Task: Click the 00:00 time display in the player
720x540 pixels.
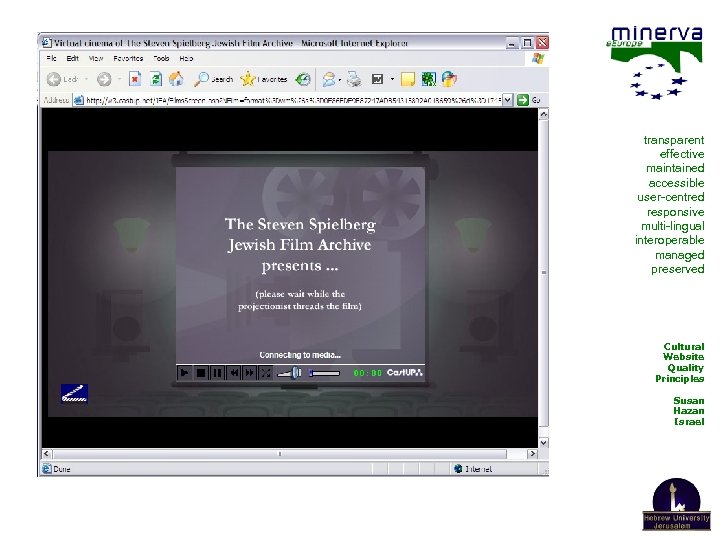Action: (x=367, y=373)
